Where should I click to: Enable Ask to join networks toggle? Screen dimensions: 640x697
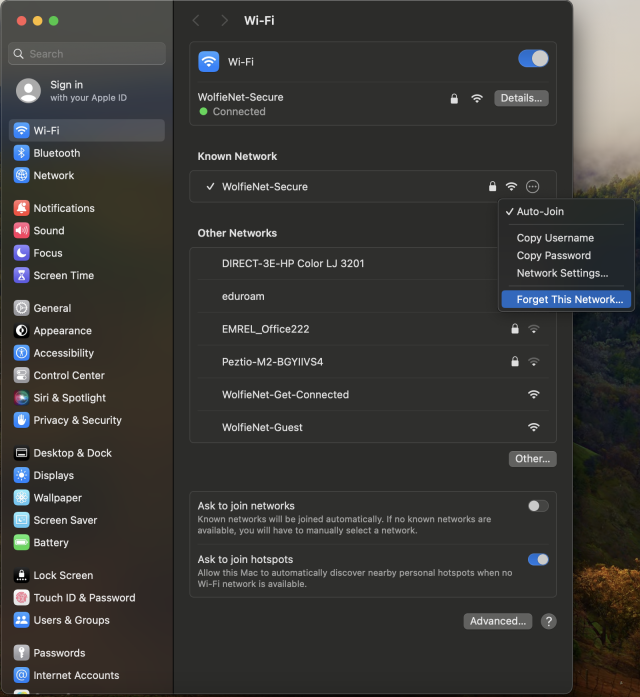tap(538, 506)
